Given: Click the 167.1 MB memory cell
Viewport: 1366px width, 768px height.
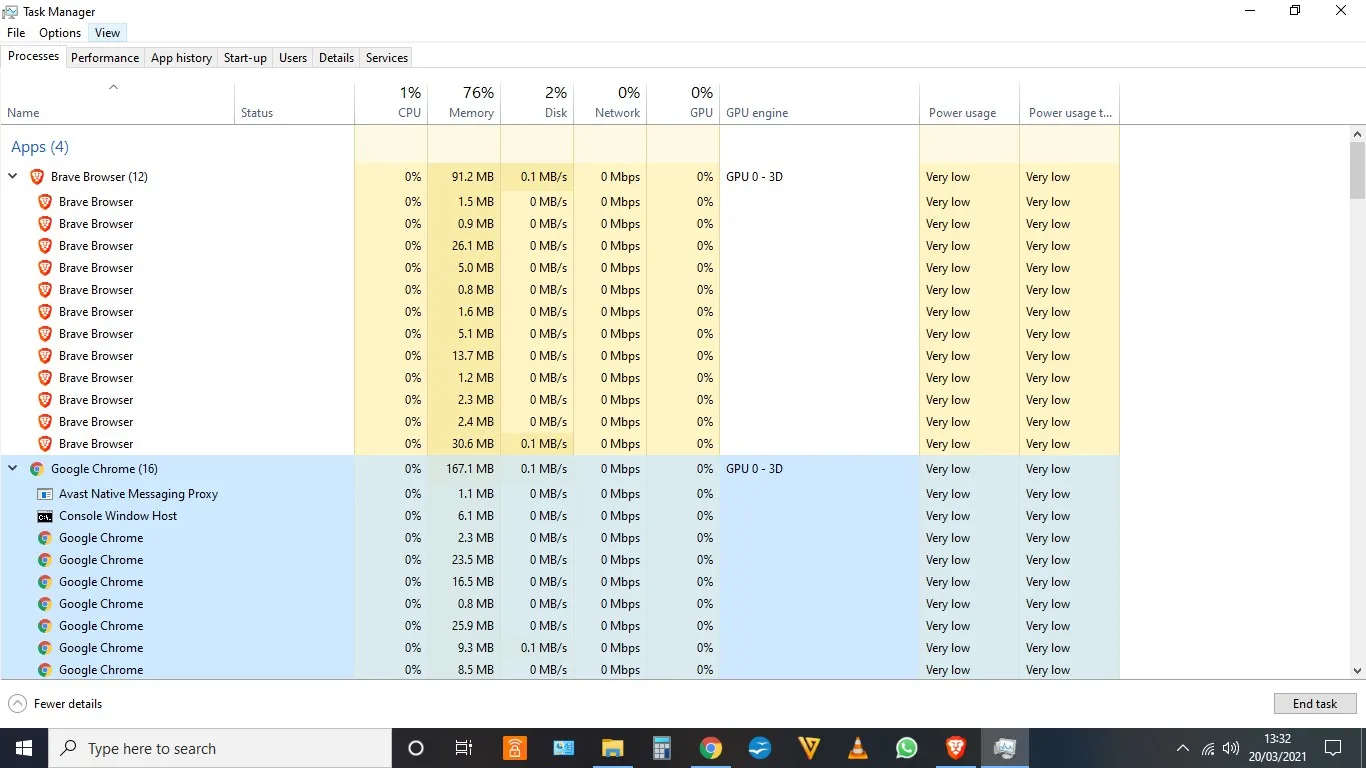Looking at the screenshot, I should [x=464, y=469].
